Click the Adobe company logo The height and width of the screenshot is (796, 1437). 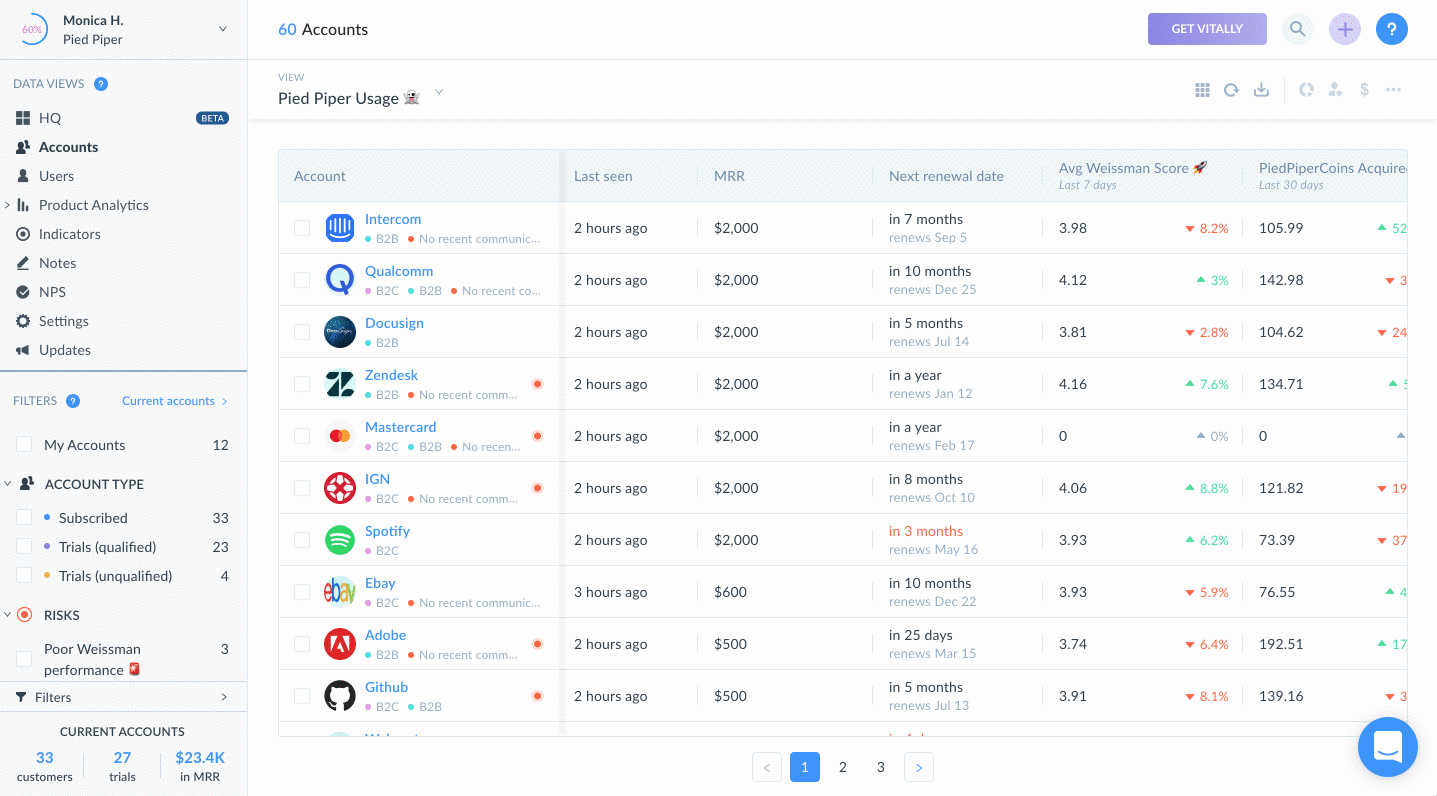pos(340,644)
